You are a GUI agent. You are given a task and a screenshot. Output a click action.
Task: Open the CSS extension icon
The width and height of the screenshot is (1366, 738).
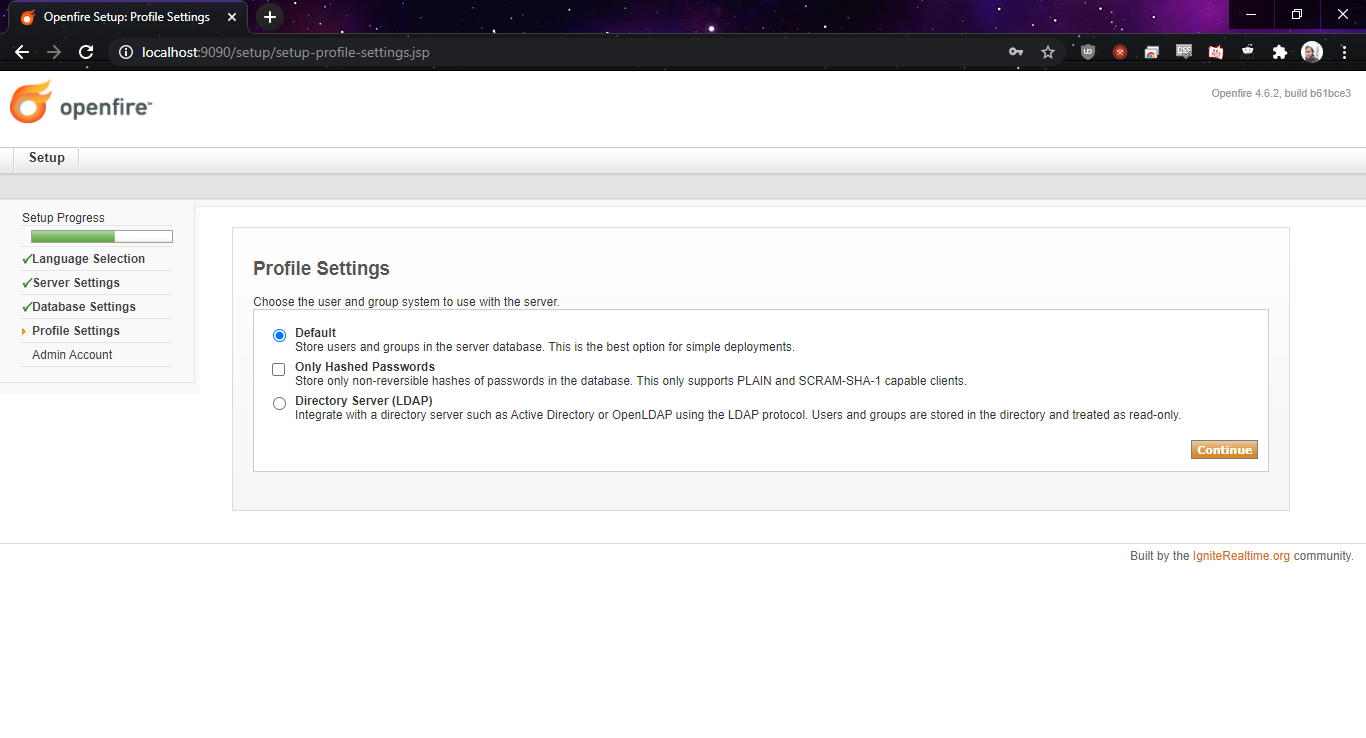1184,52
